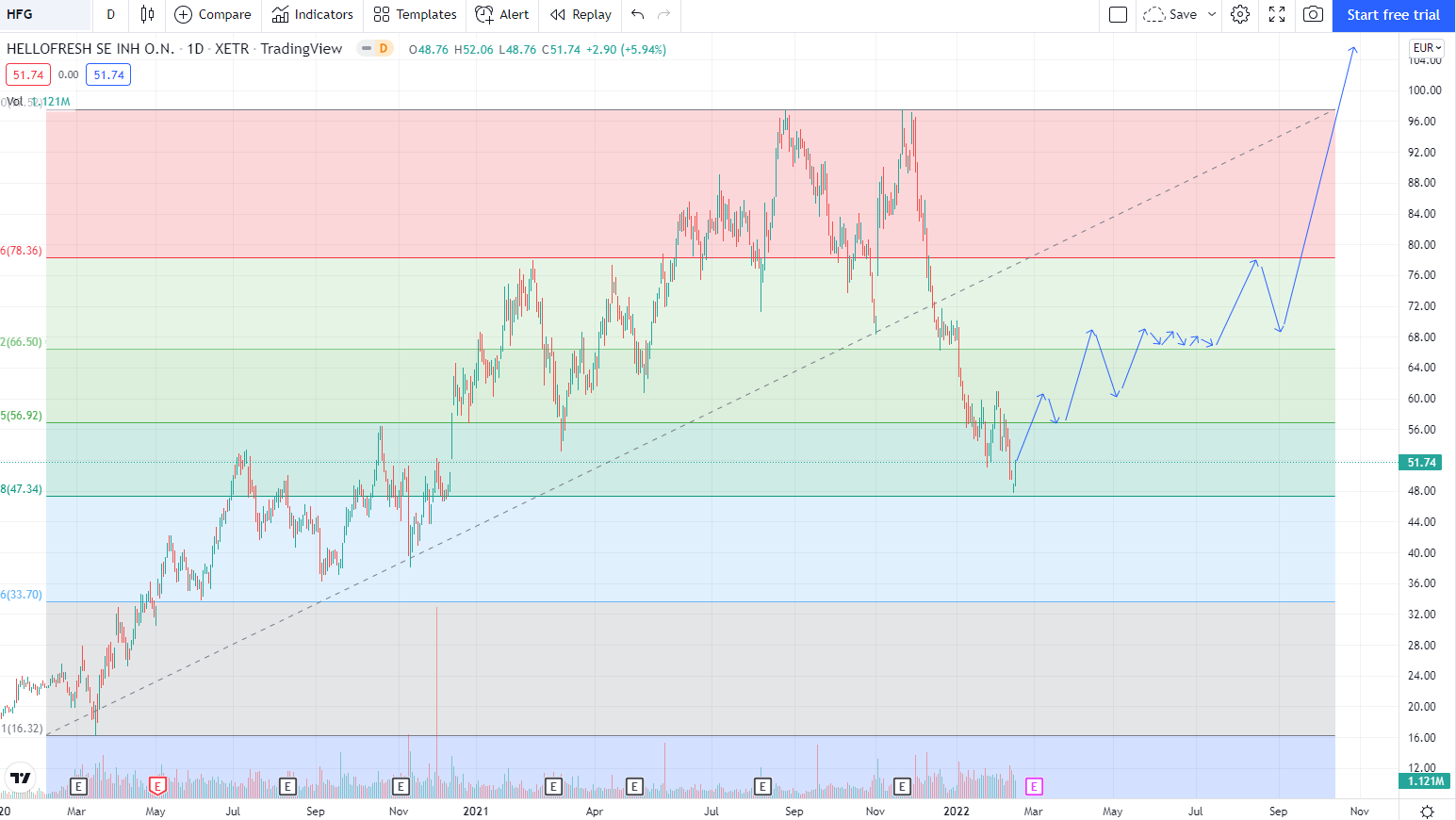Screen dimensions: 1456x820
Task: Open the HFG symbol search box
Action: coord(45,15)
